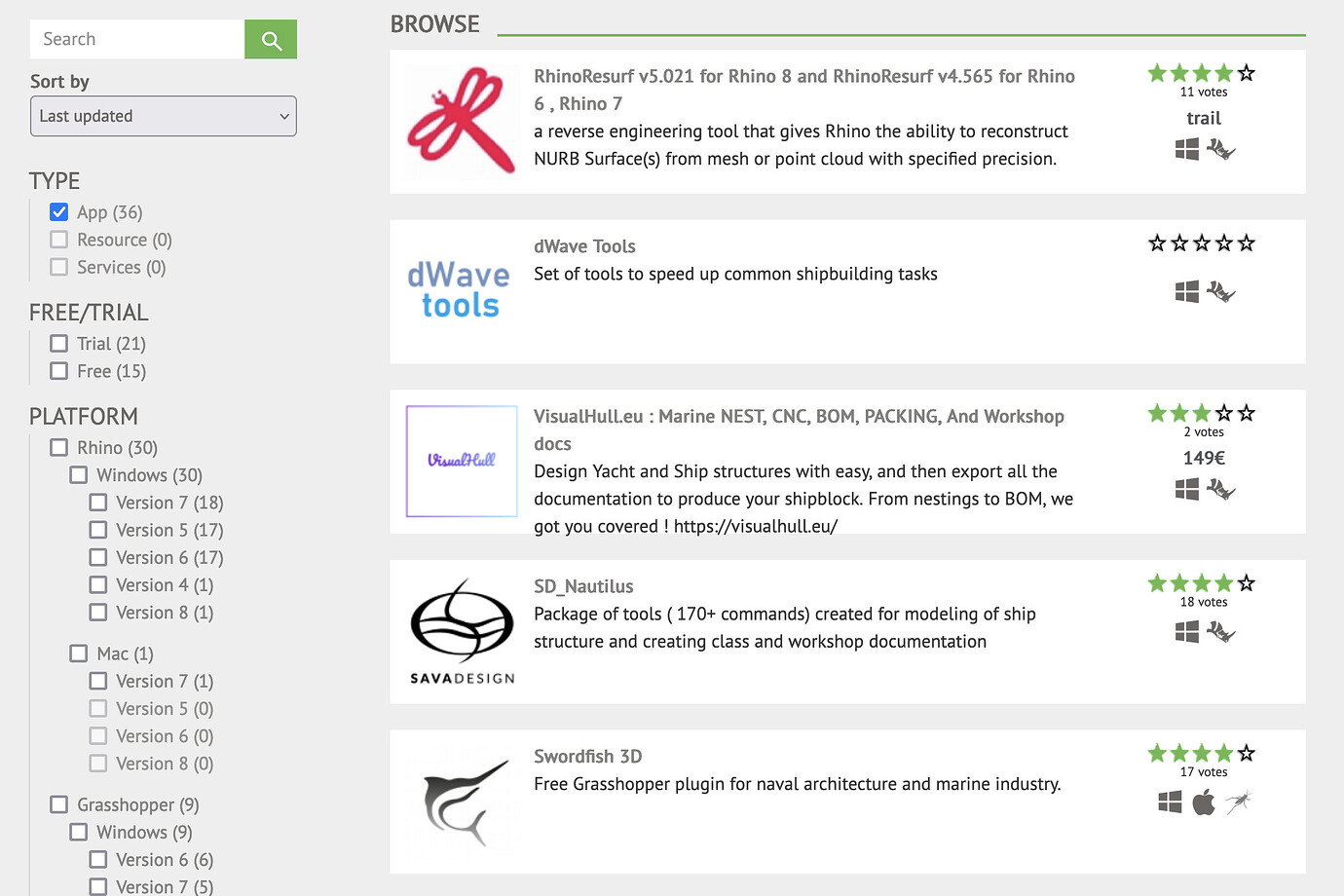Screen dimensions: 1344x896
Task: Click the Windows icon on Swordfish 3D
Action: pyautogui.click(x=1169, y=803)
